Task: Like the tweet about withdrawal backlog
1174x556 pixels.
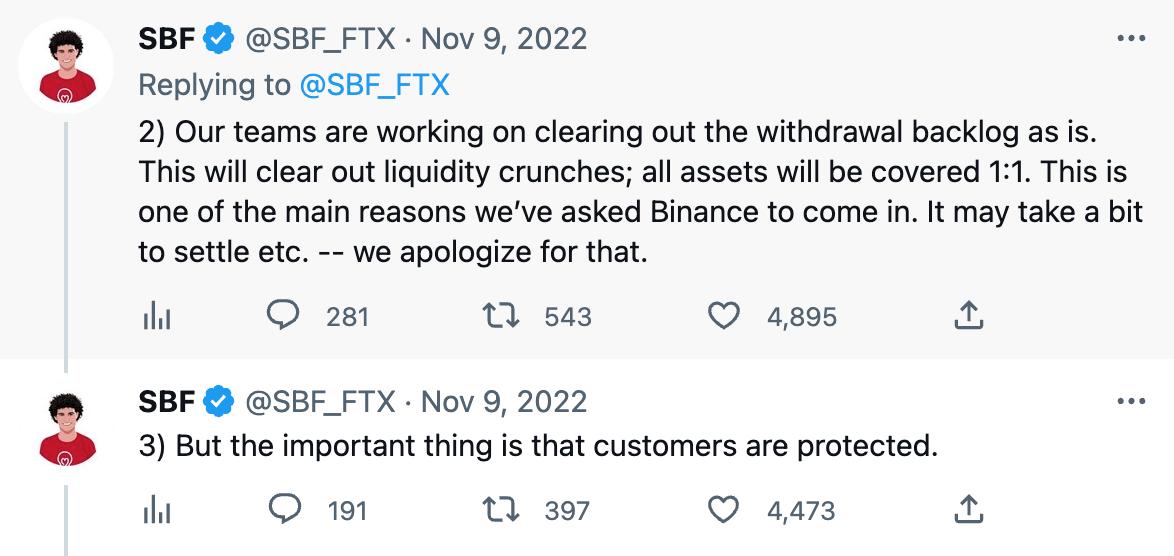Action: [x=722, y=316]
